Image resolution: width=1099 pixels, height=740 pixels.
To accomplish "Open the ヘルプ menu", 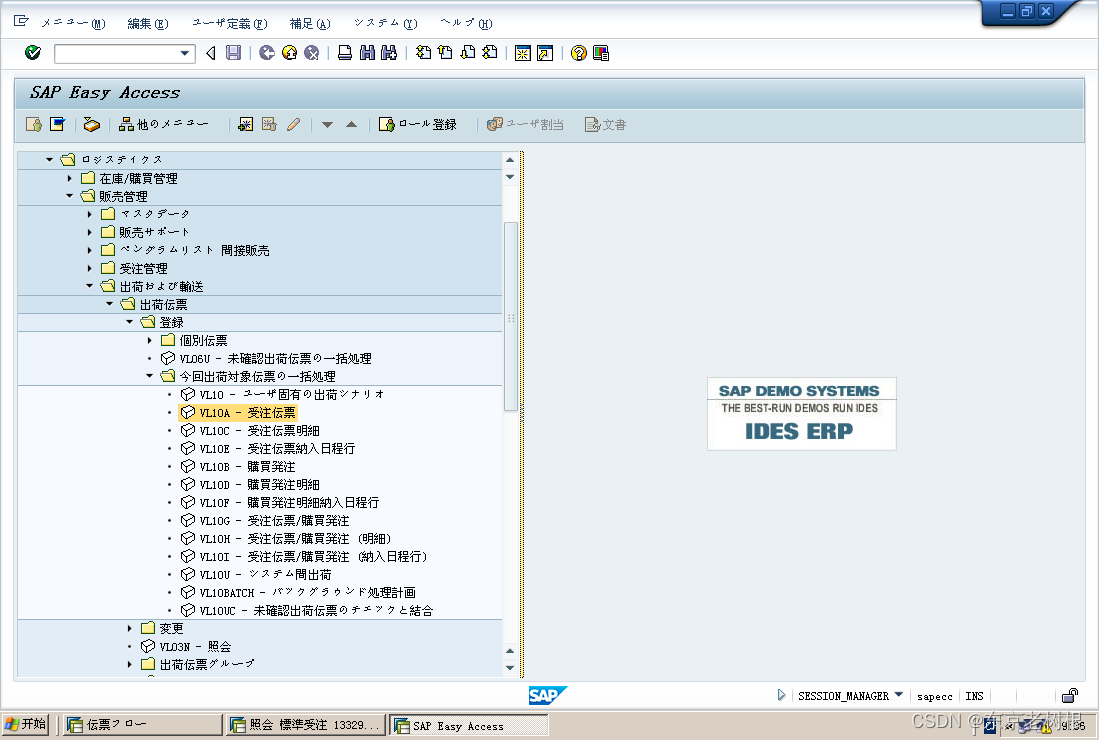I will [466, 23].
